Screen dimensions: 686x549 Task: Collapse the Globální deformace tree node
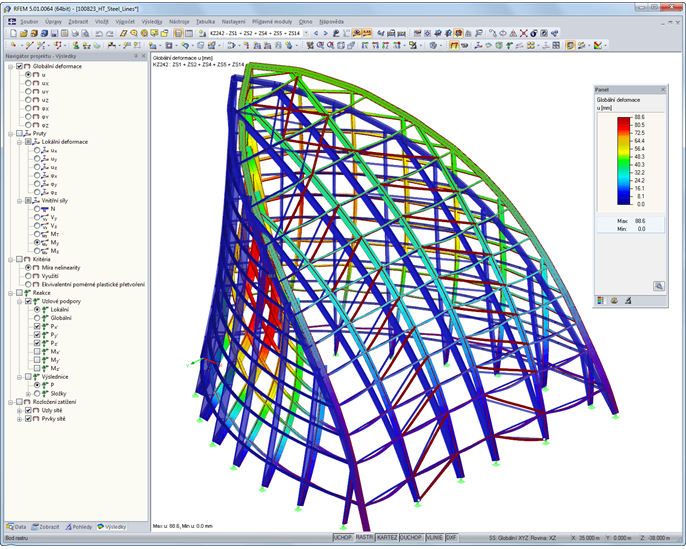pos(10,66)
